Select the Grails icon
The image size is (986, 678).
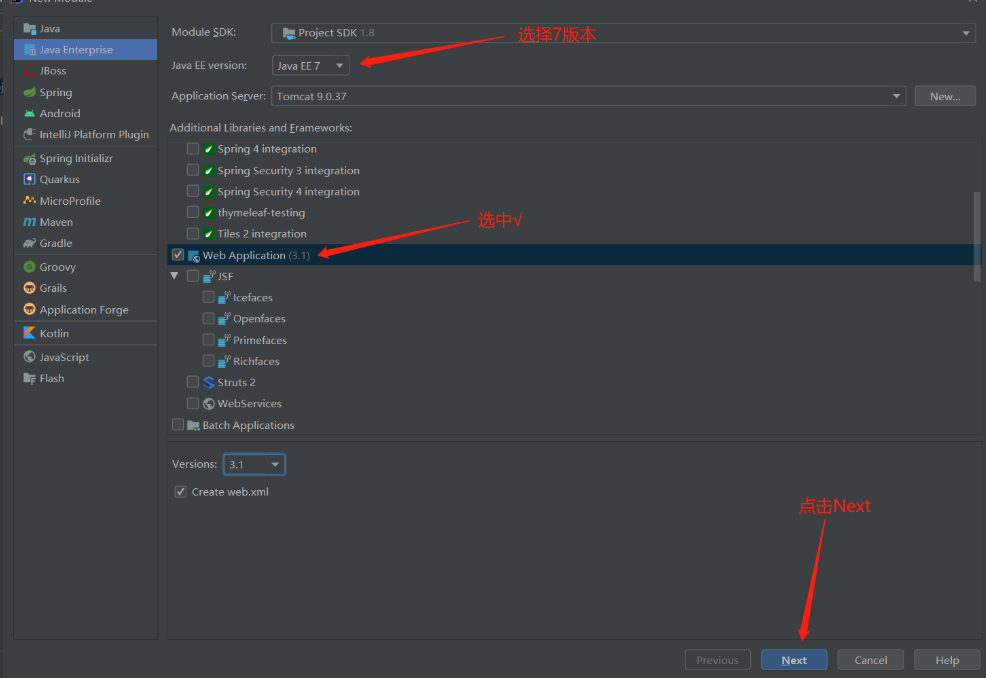click(x=30, y=288)
